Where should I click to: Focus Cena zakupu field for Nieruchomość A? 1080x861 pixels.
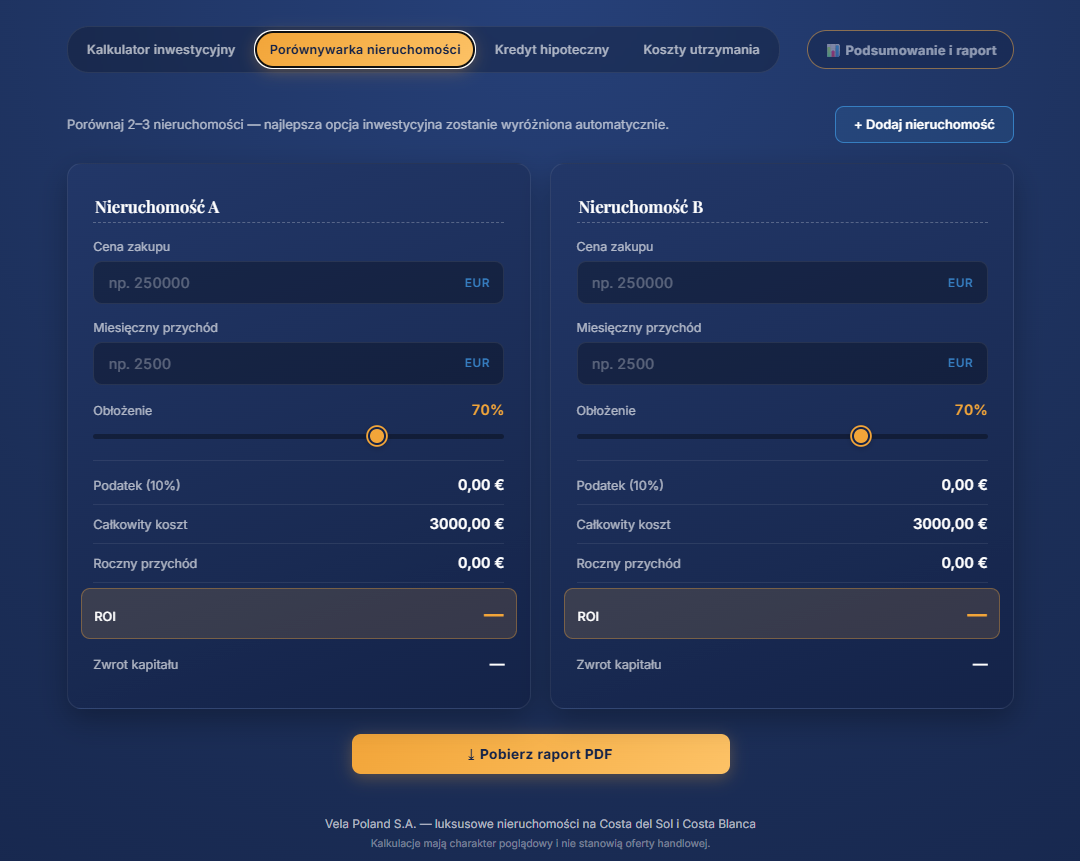coord(298,282)
